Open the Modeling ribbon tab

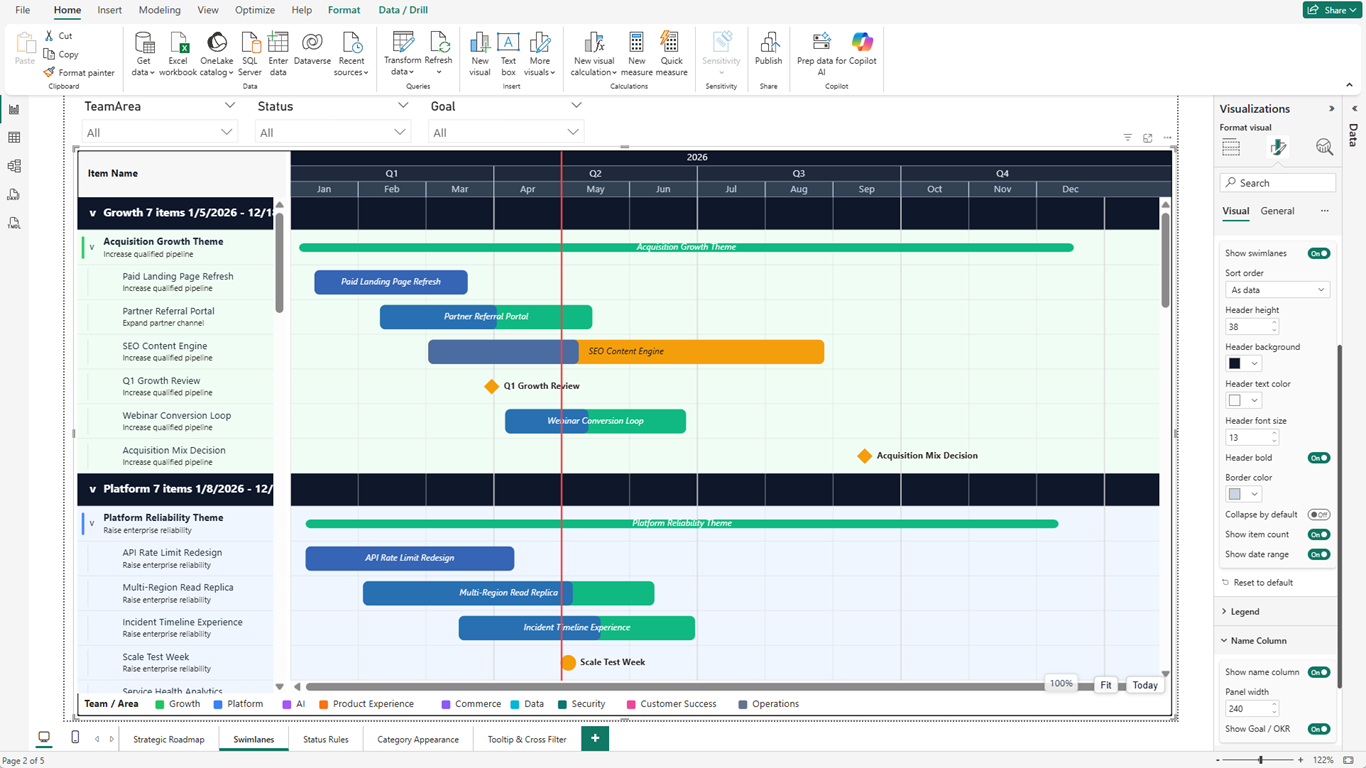coord(160,10)
